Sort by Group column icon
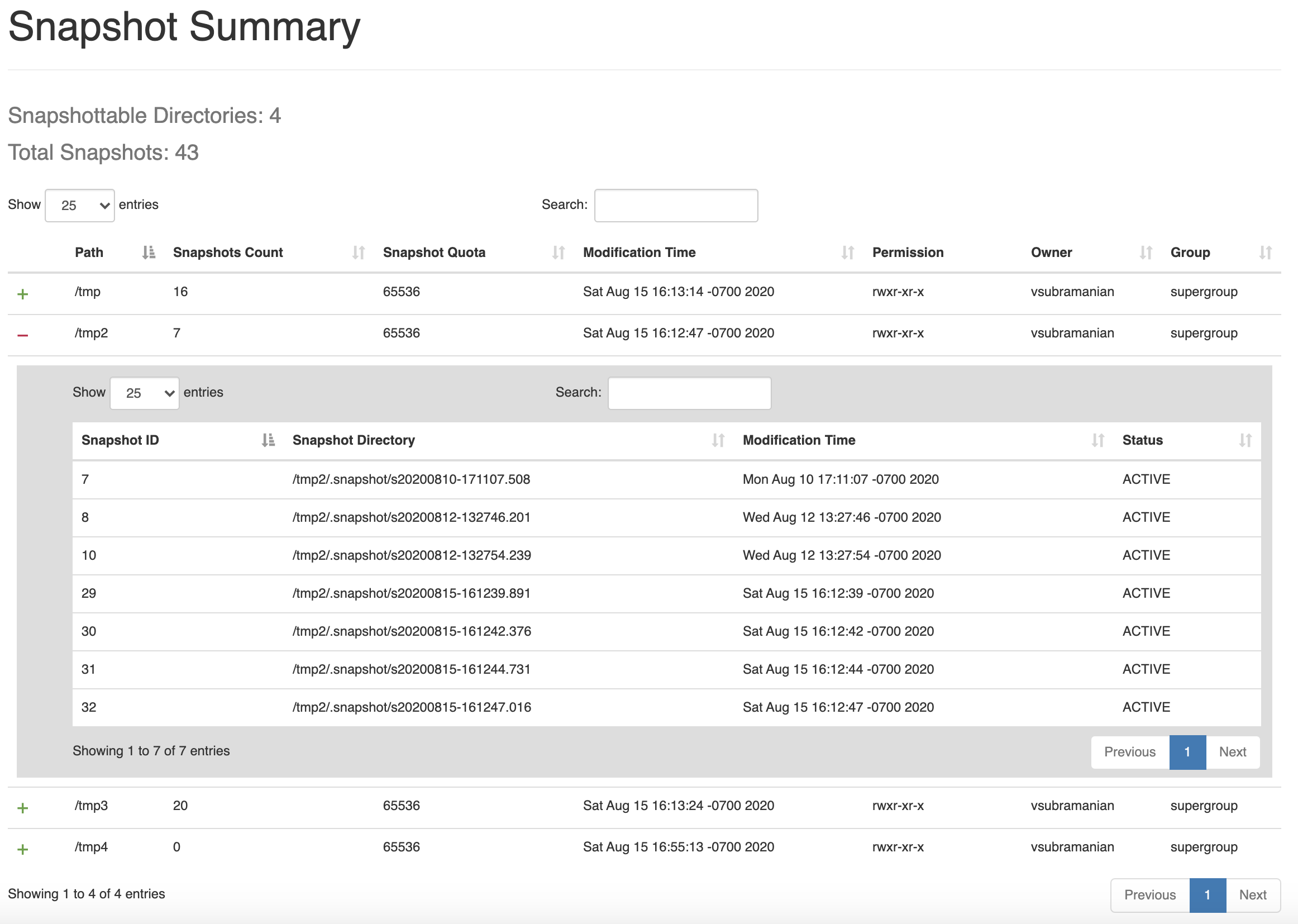1298x924 pixels. (x=1264, y=253)
